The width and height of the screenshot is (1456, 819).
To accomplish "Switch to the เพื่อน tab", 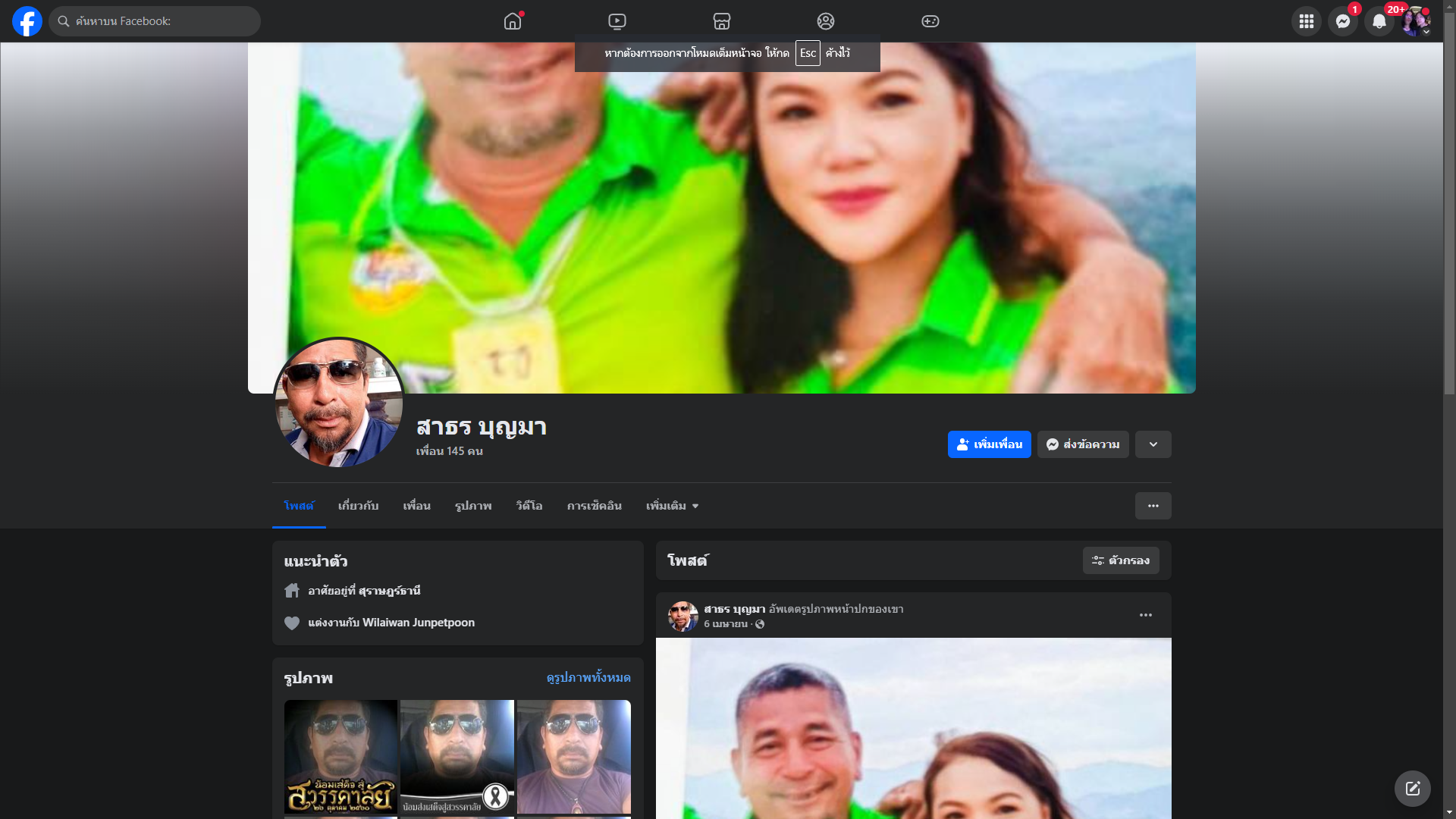I will (x=416, y=506).
